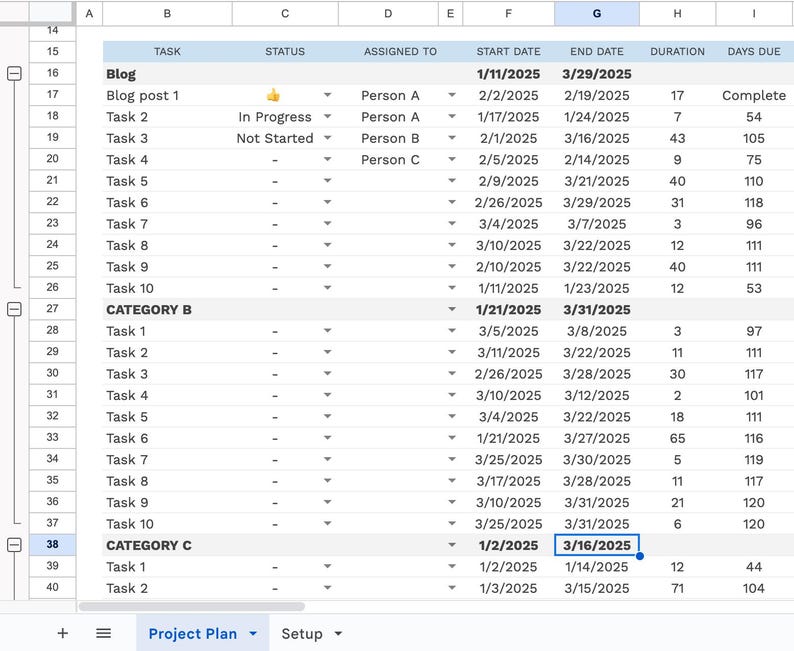Click the END DATE heading cell

click(597, 52)
